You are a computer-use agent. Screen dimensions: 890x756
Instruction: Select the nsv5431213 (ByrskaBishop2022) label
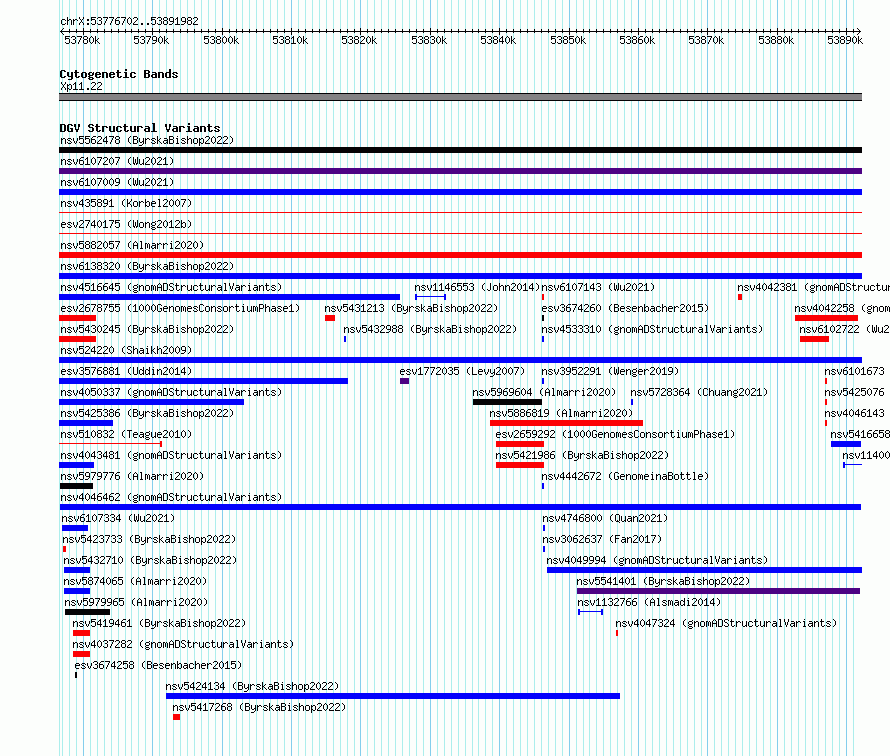coord(411,308)
